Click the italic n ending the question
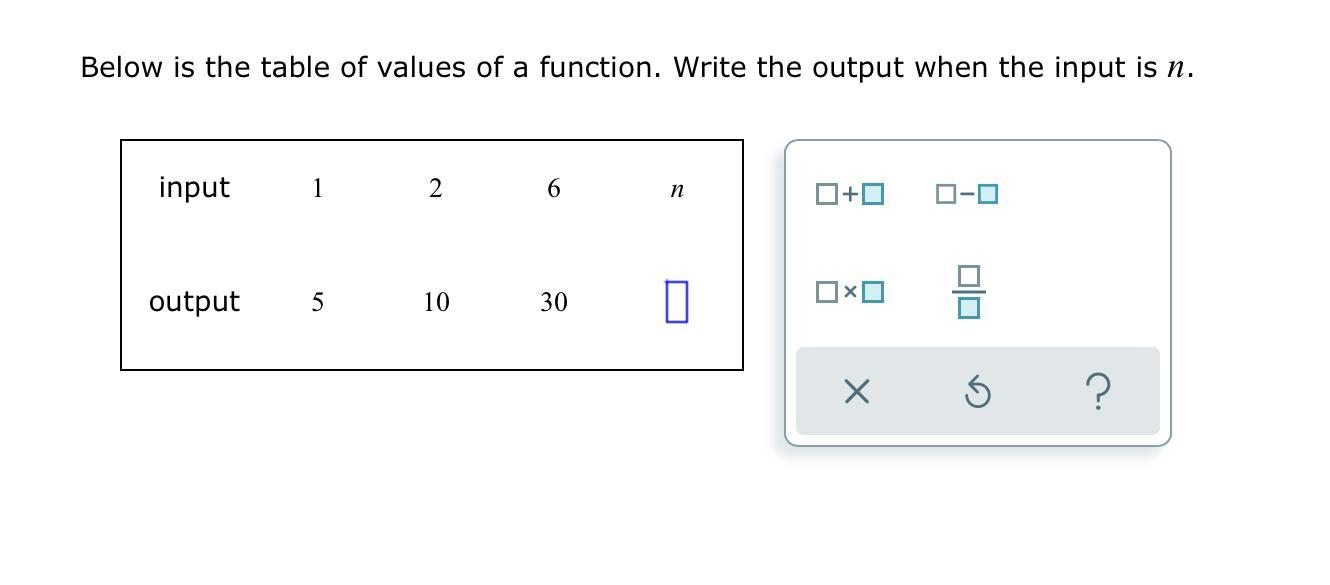The image size is (1330, 585). [1176, 69]
